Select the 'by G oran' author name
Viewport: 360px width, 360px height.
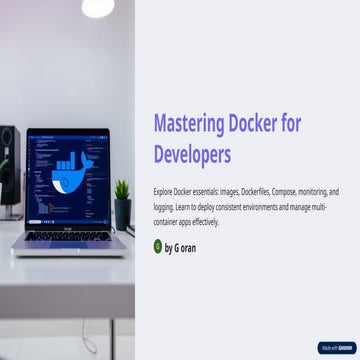pyautogui.click(x=180, y=248)
